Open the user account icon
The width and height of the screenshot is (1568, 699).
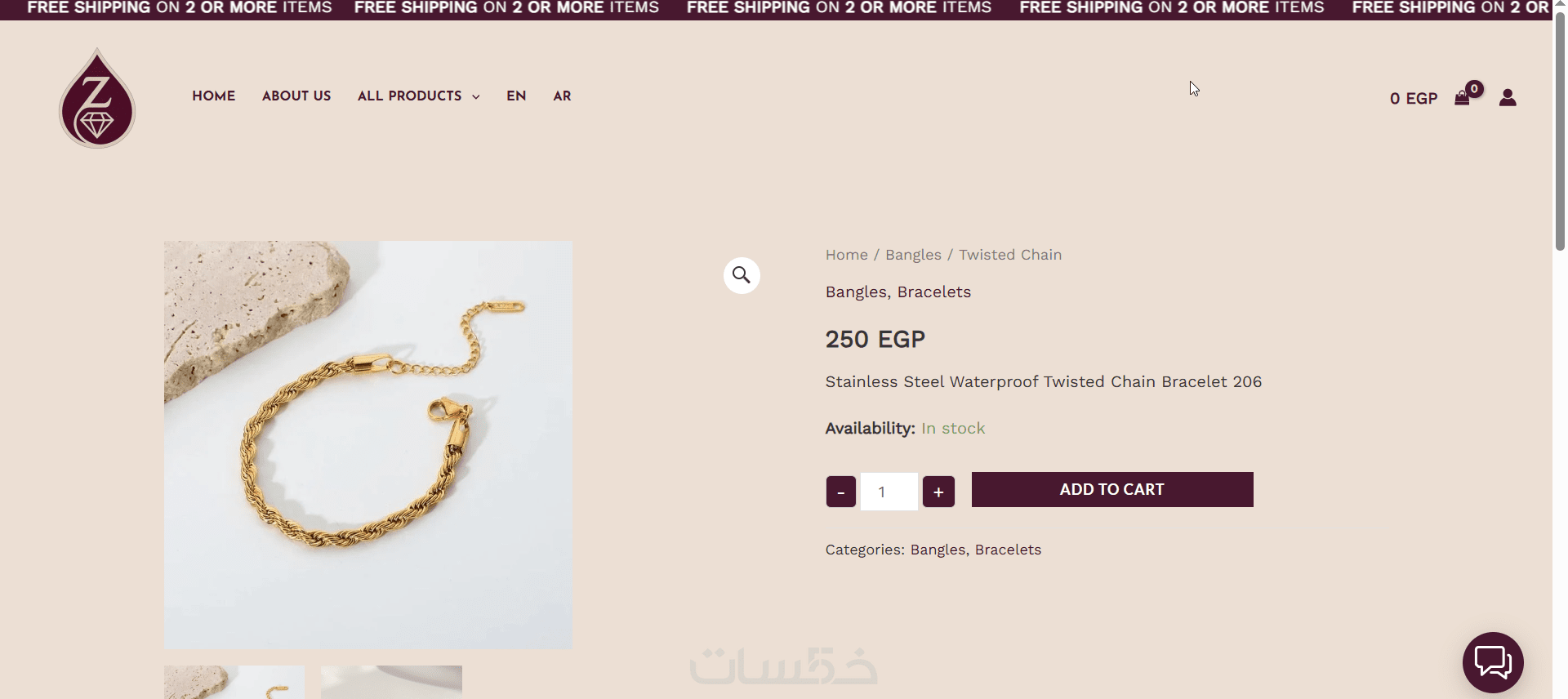[1508, 98]
